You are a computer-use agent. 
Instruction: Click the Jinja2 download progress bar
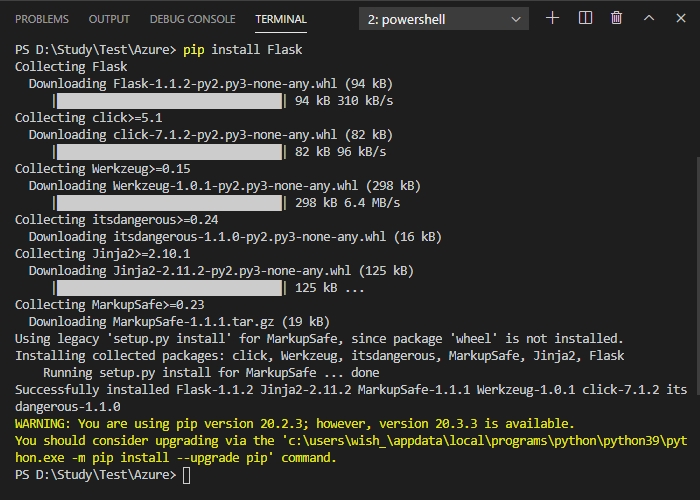click(170, 288)
